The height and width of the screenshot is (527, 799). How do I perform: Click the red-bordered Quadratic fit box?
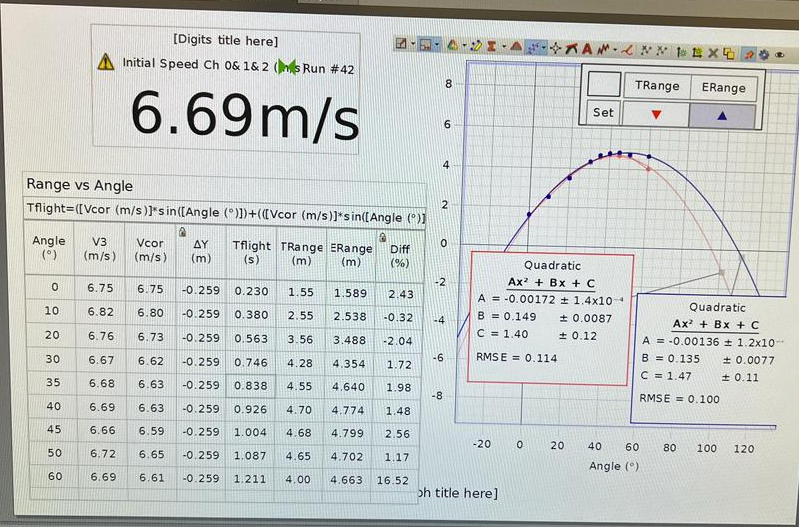click(550, 318)
